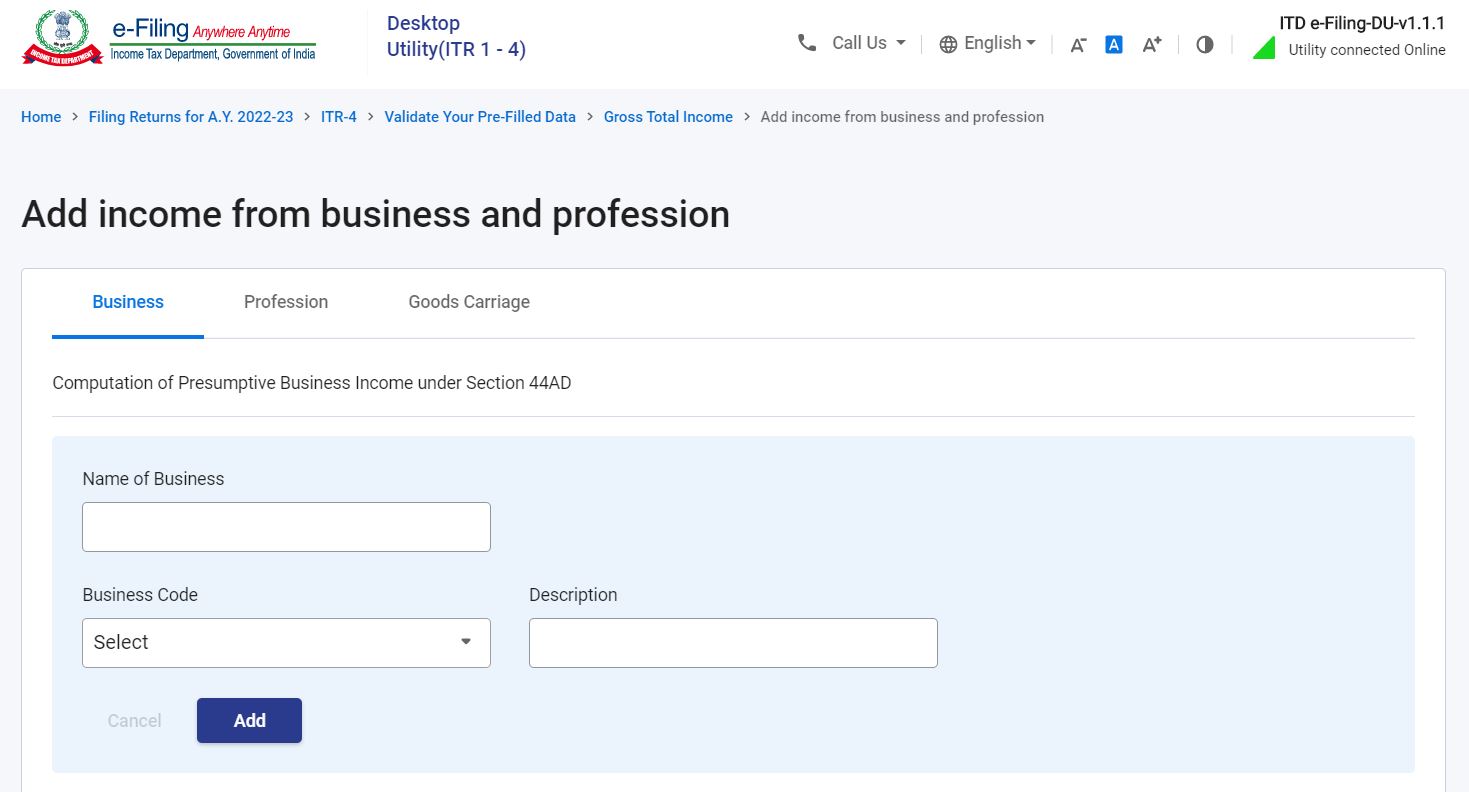The image size is (1469, 792).
Task: Click the globe icon beside English
Action: pos(946,43)
